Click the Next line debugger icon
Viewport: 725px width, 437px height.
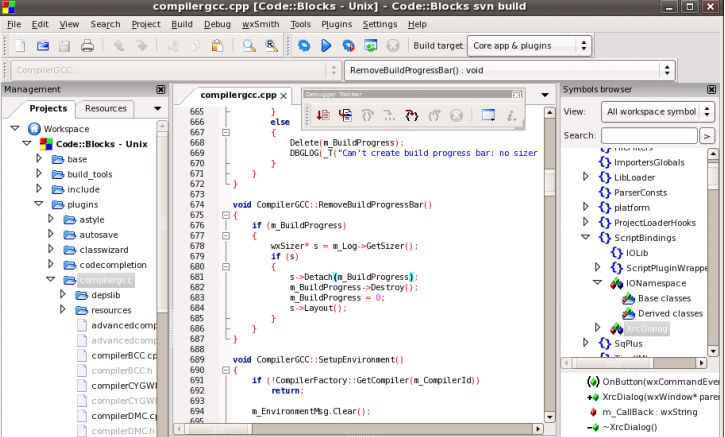coord(367,115)
